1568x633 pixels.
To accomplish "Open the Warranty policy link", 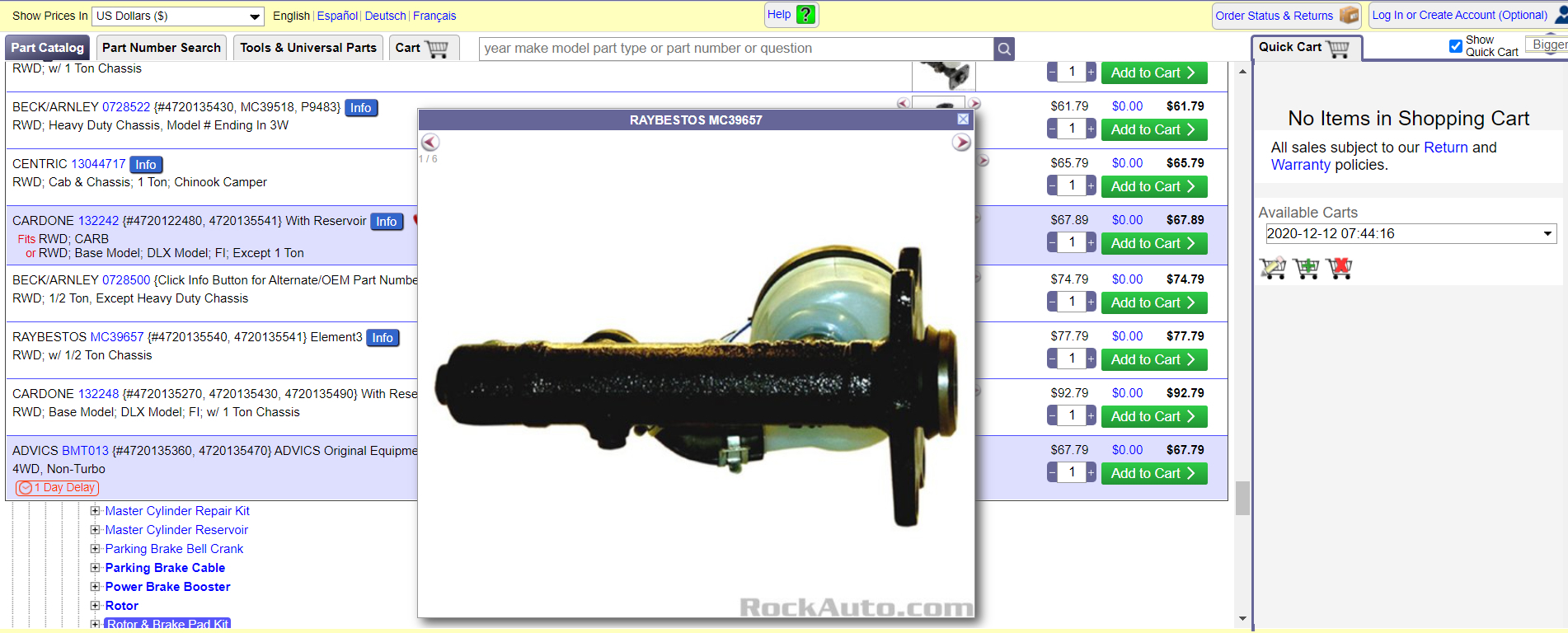I will click(x=1301, y=165).
